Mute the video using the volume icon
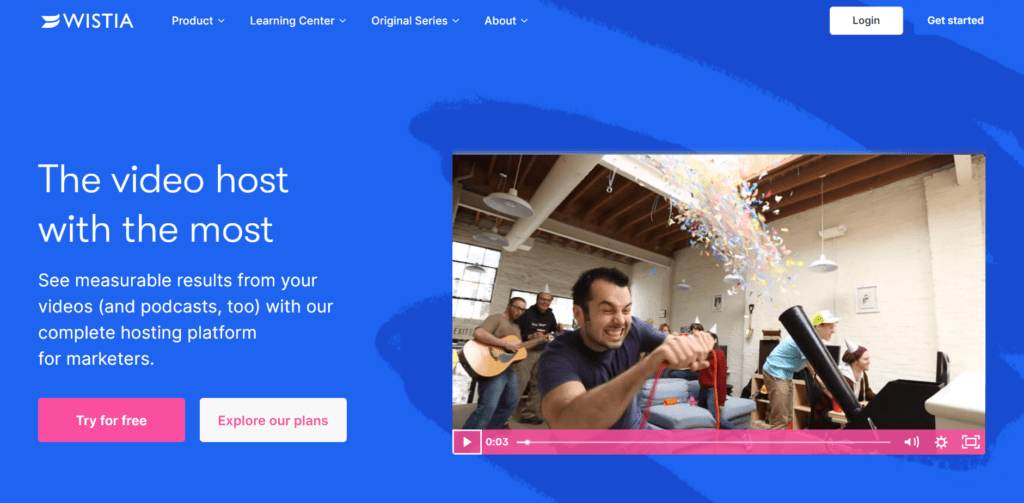This screenshot has height=503, width=1024. (x=911, y=442)
